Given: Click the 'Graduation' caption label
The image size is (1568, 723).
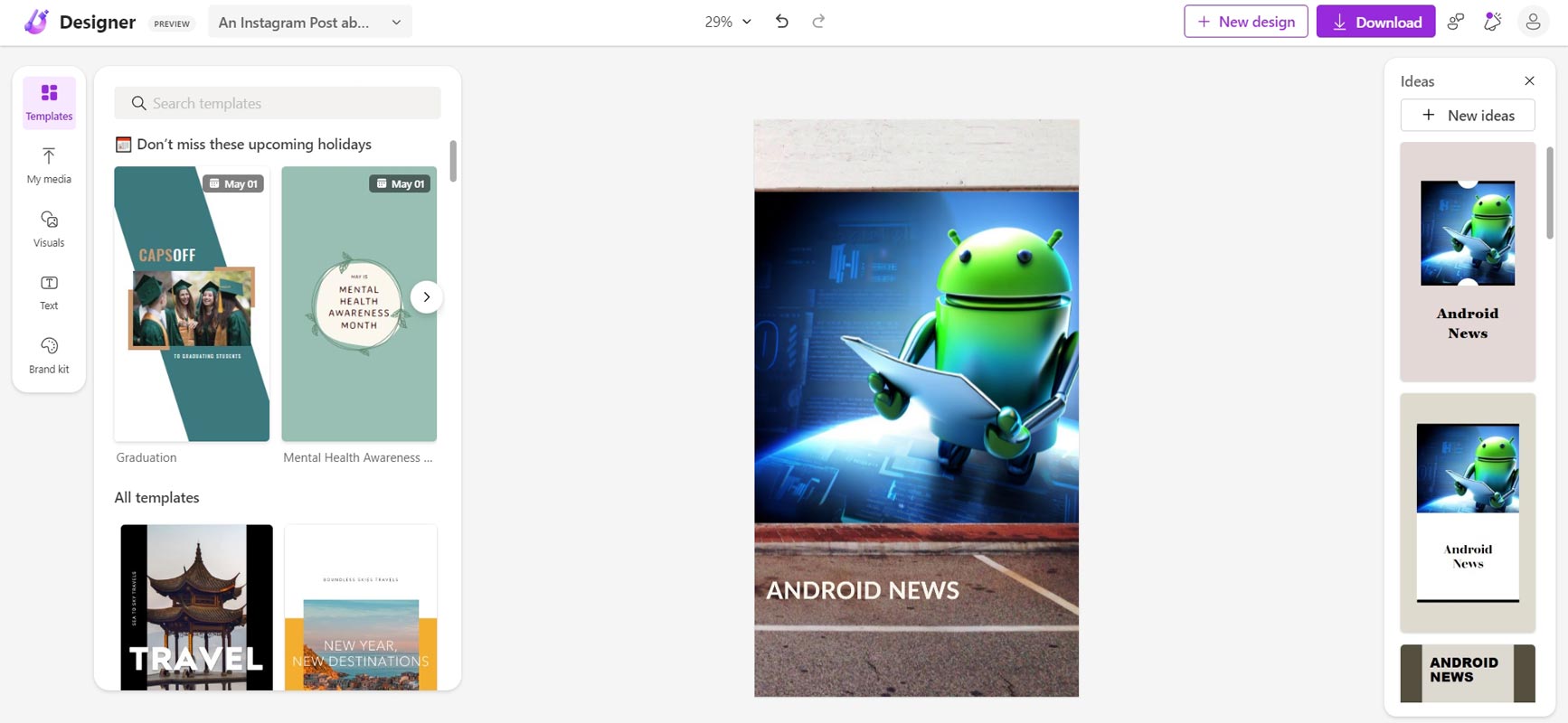Looking at the screenshot, I should coord(146,457).
